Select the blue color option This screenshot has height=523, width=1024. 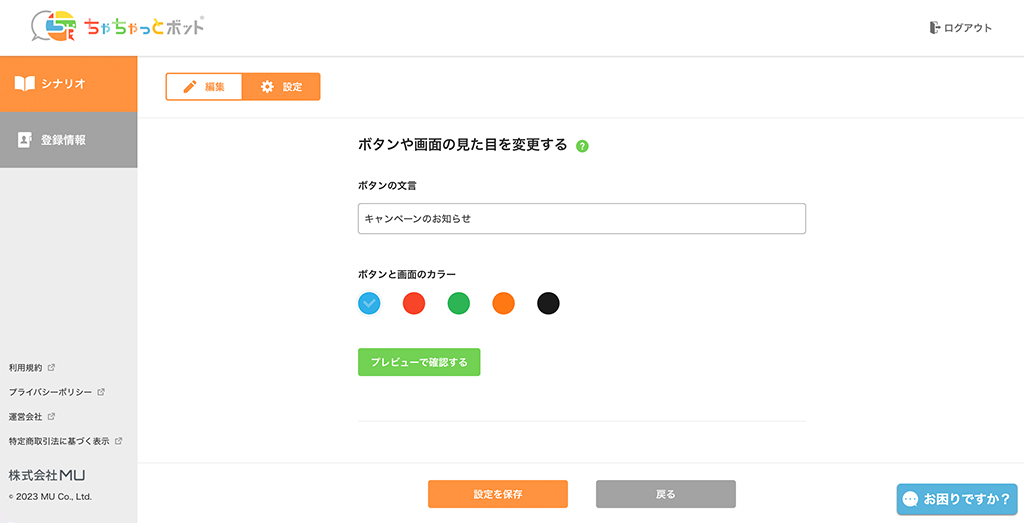[369, 303]
